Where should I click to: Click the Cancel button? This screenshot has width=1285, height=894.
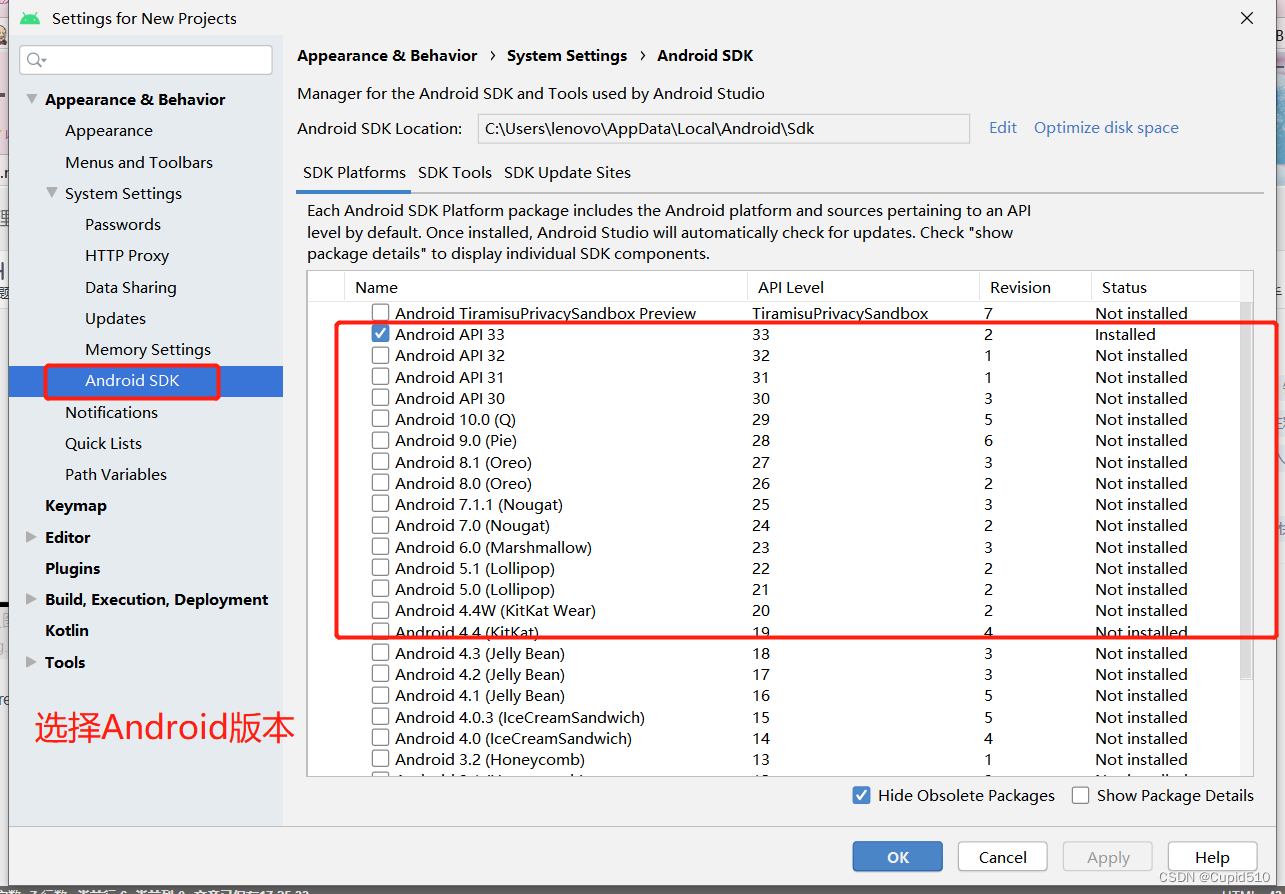1003,857
